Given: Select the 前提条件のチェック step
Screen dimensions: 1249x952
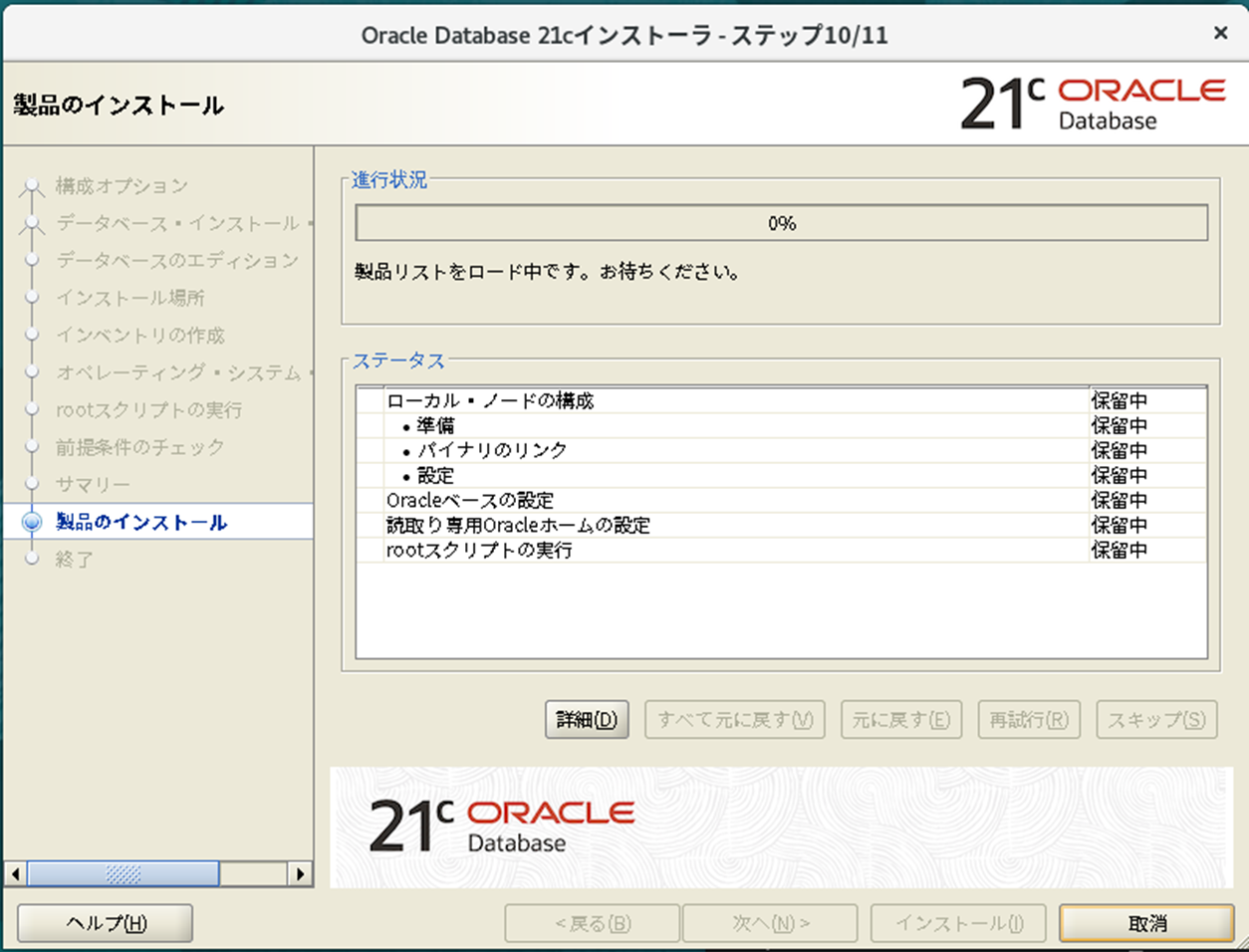Looking at the screenshot, I should (x=140, y=447).
